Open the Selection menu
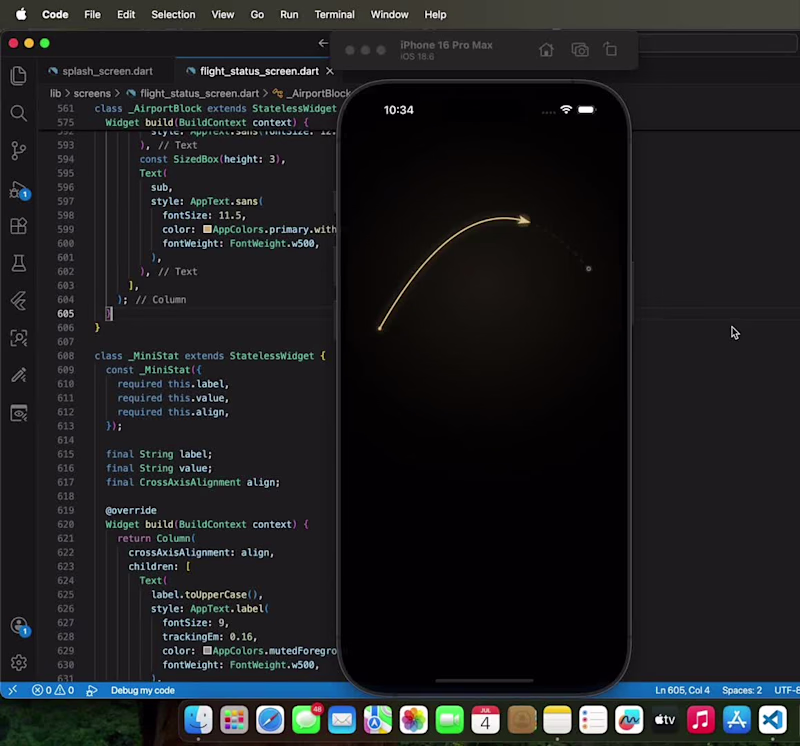800x746 pixels. click(173, 14)
